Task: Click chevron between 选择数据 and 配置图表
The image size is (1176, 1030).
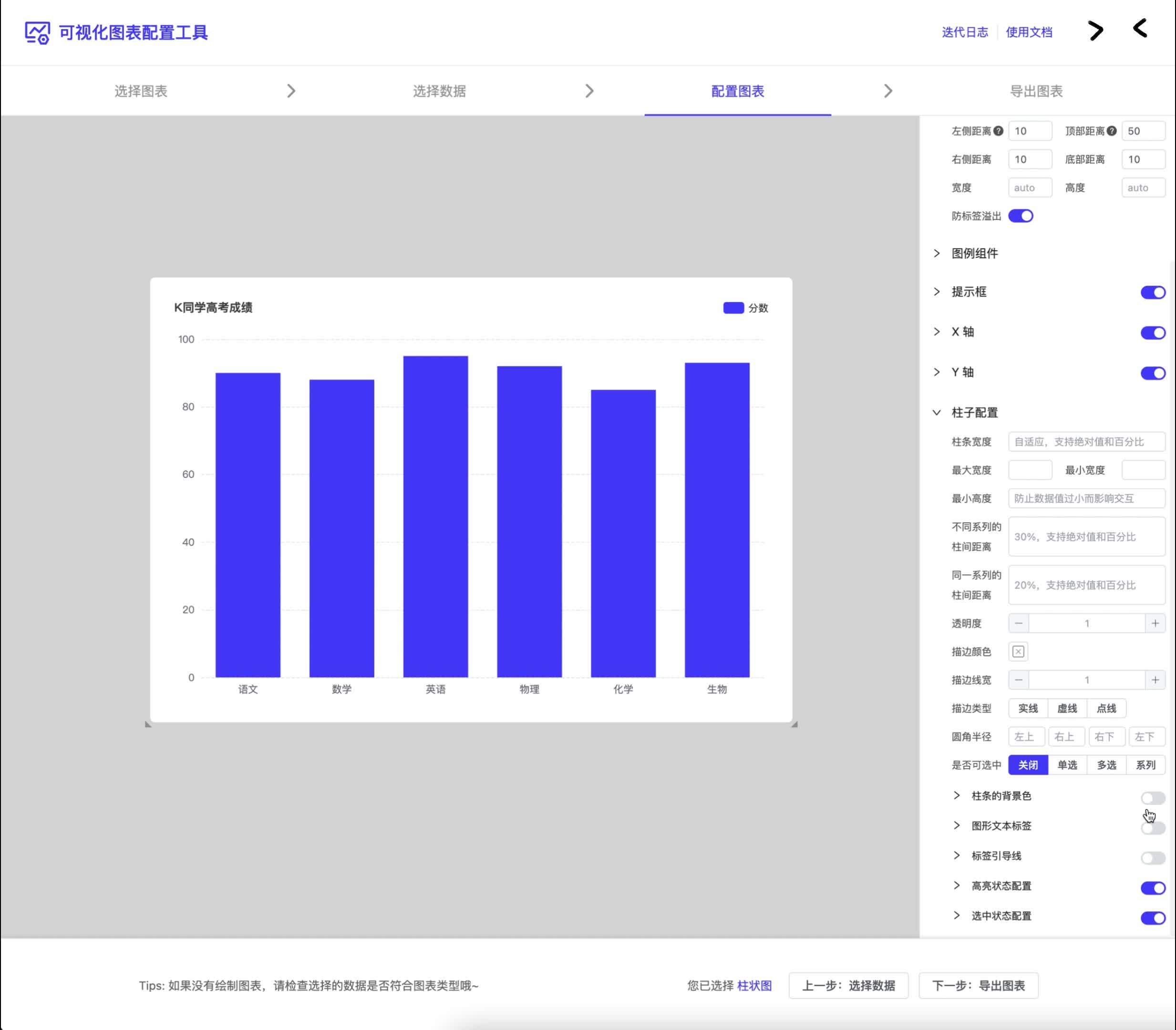Action: (x=590, y=91)
